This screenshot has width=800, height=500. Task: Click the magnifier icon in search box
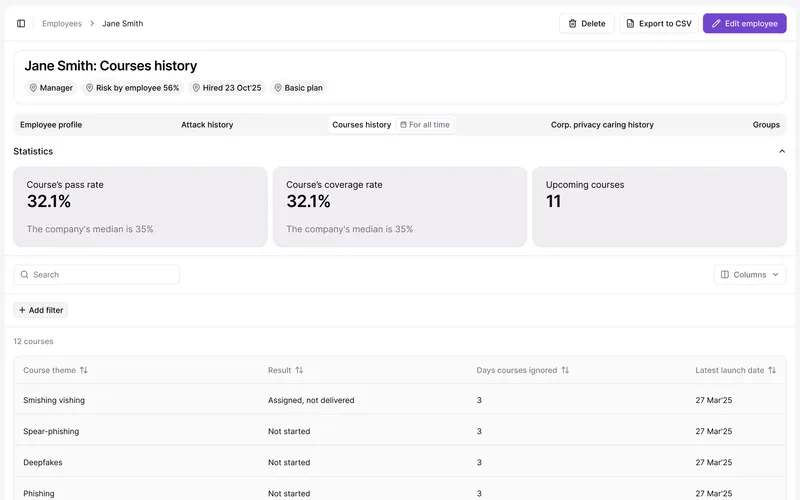click(24, 274)
